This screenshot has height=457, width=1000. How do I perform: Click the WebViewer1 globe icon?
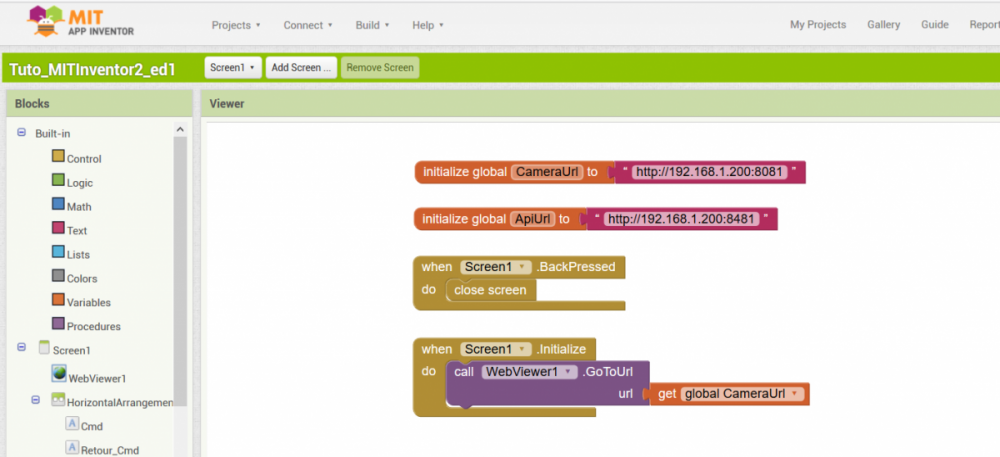pyautogui.click(x=59, y=374)
